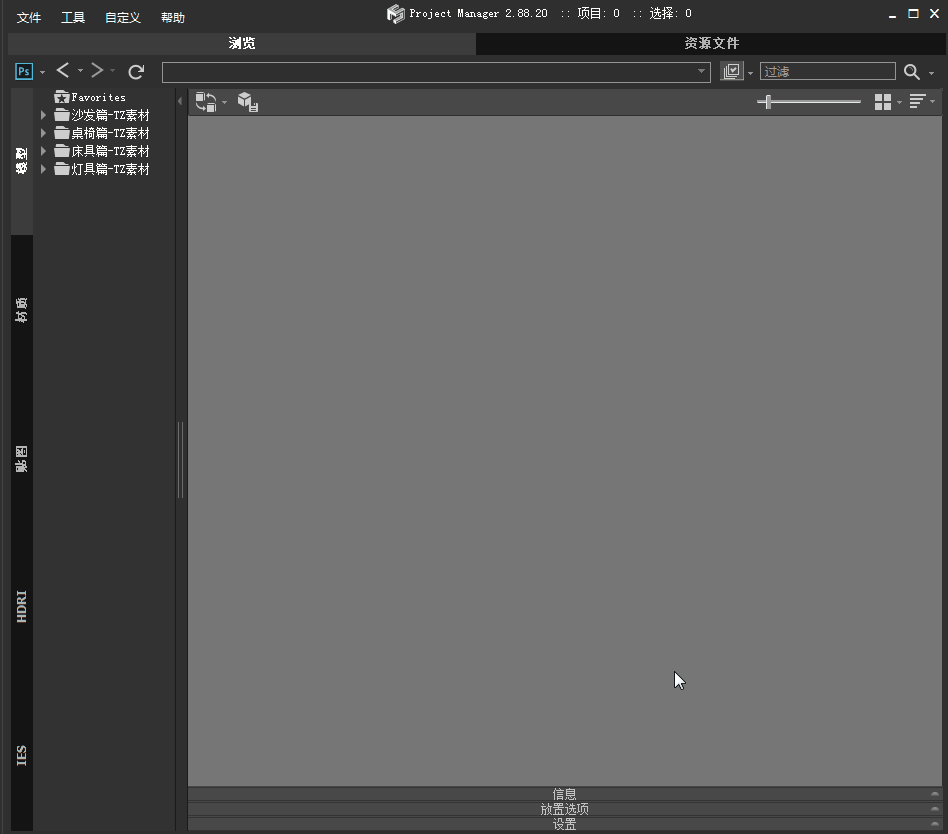Open the Ps icon dropdown arrow
Screen dimensions: 948x834
[x=42, y=73]
